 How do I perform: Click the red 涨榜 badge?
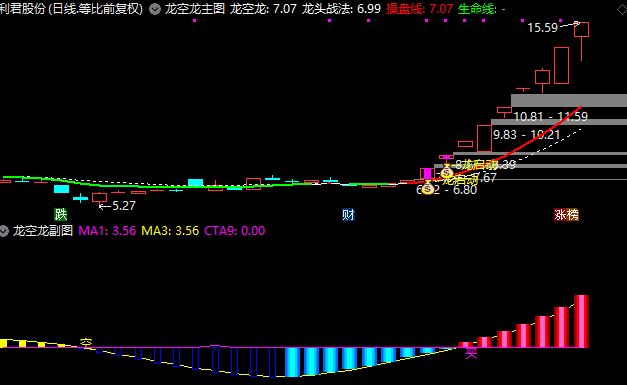tap(566, 215)
